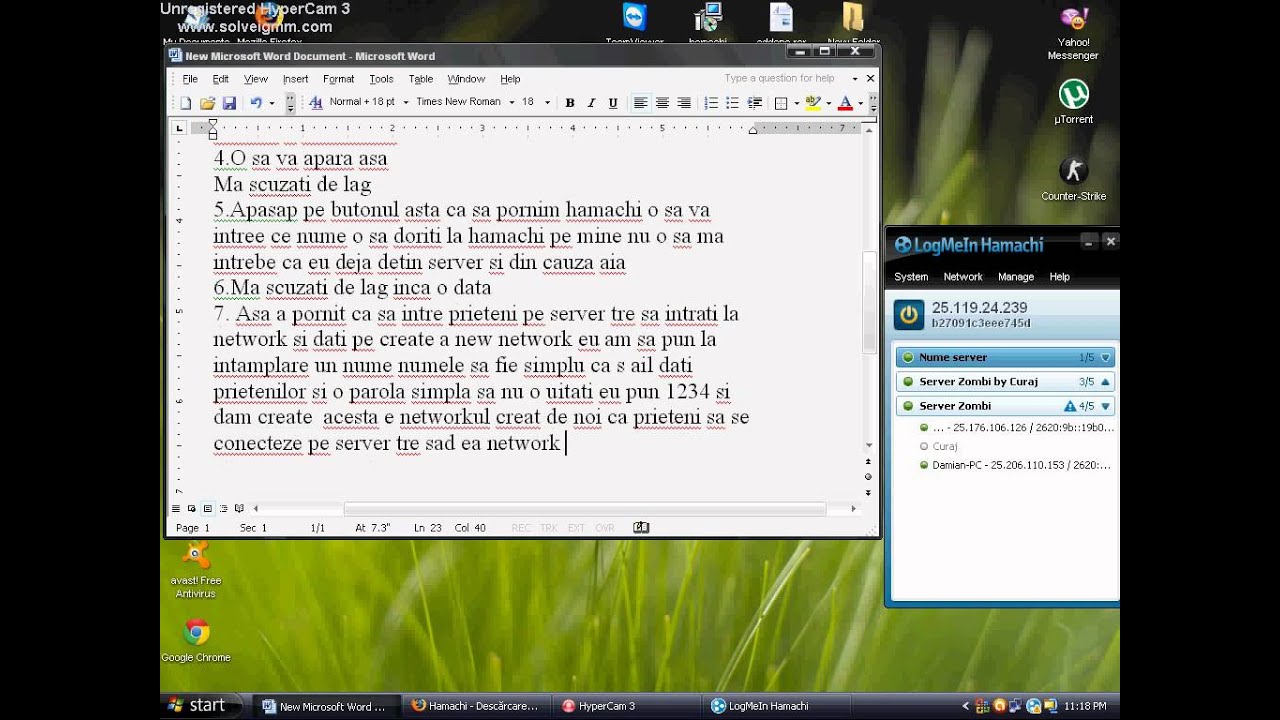Expand Server Zombi by Curaj network
This screenshot has width=1280, height=720.
tap(1105, 381)
